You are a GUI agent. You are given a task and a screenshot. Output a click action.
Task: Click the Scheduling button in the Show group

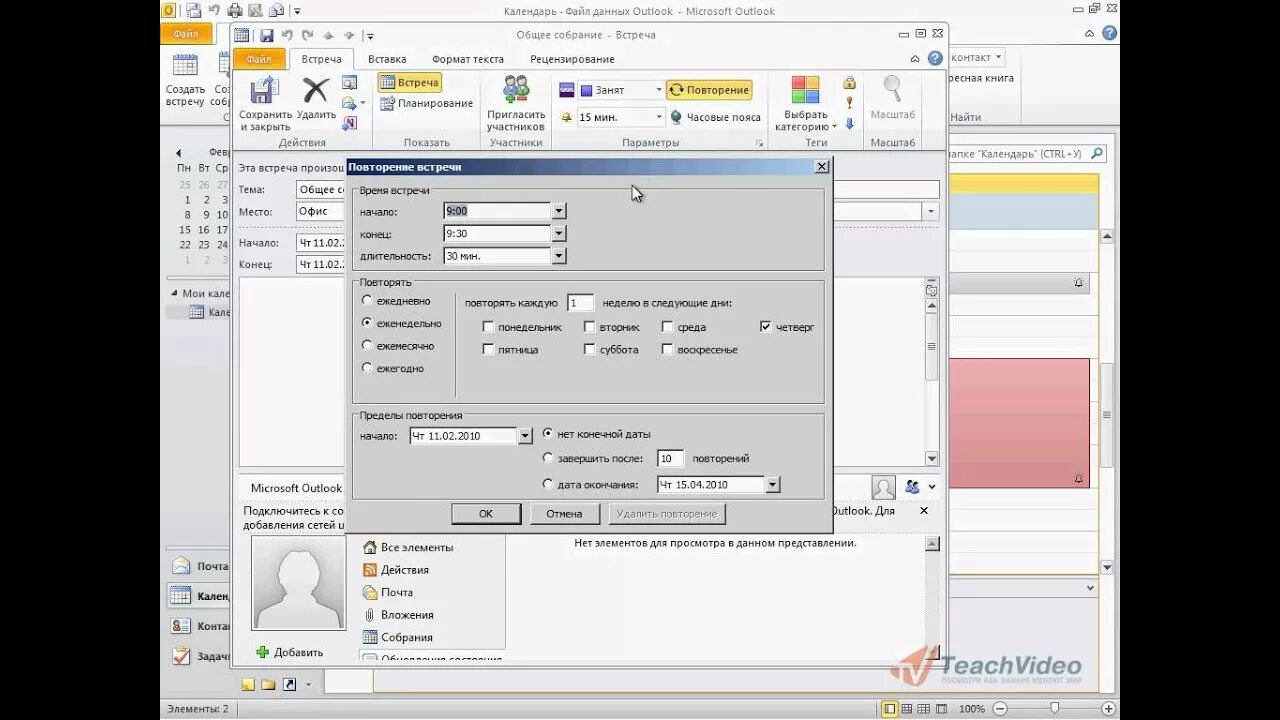(x=426, y=103)
